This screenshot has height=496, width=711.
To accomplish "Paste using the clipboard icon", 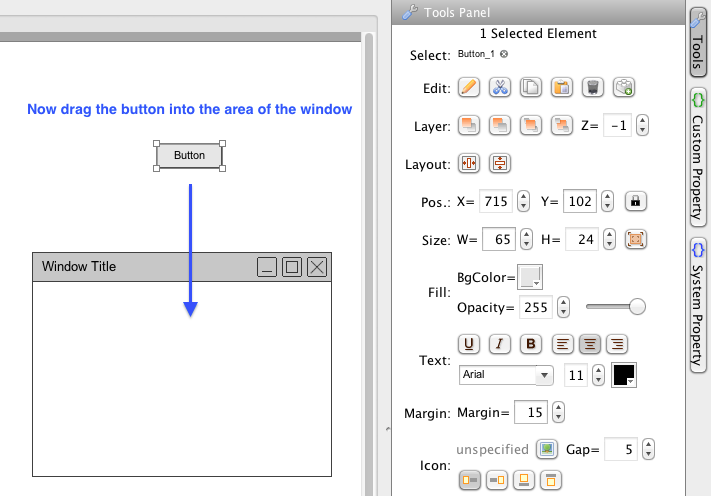I will (x=562, y=87).
